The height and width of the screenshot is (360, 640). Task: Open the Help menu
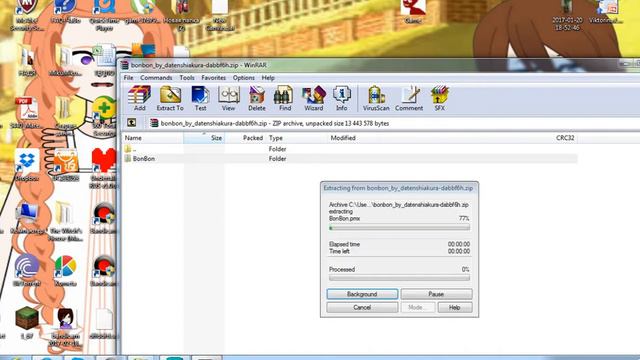pos(268,78)
